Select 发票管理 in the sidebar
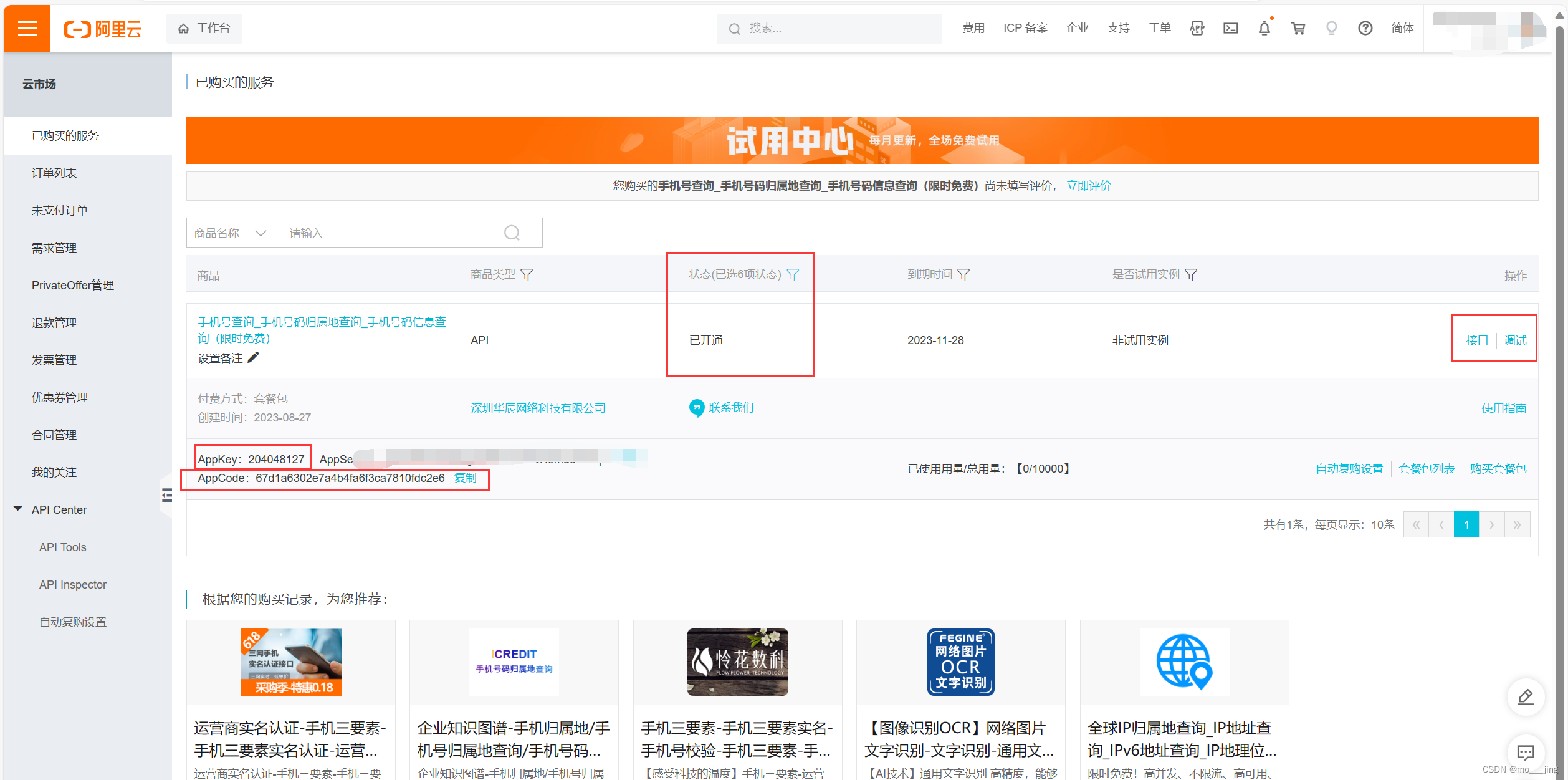 pos(54,360)
